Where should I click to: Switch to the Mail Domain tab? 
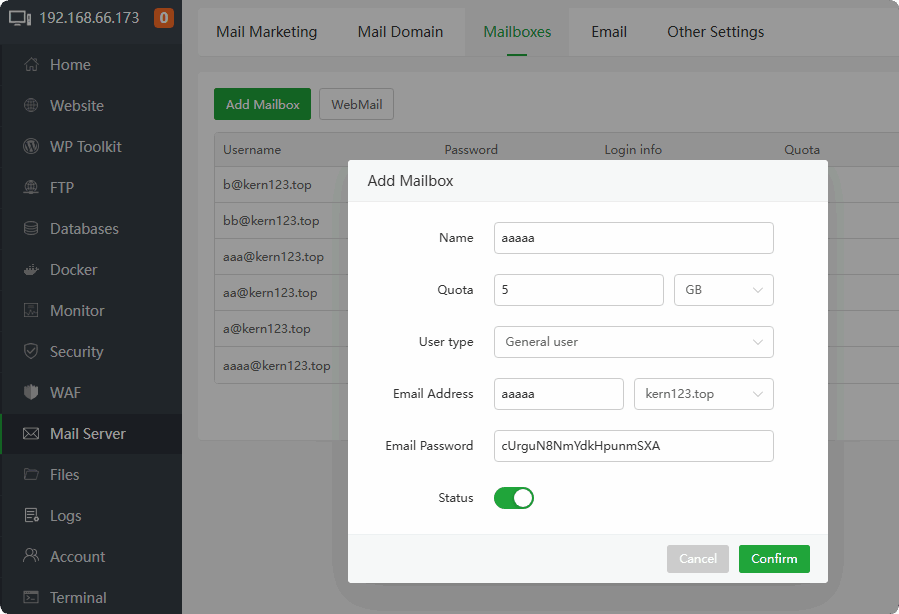coord(400,32)
